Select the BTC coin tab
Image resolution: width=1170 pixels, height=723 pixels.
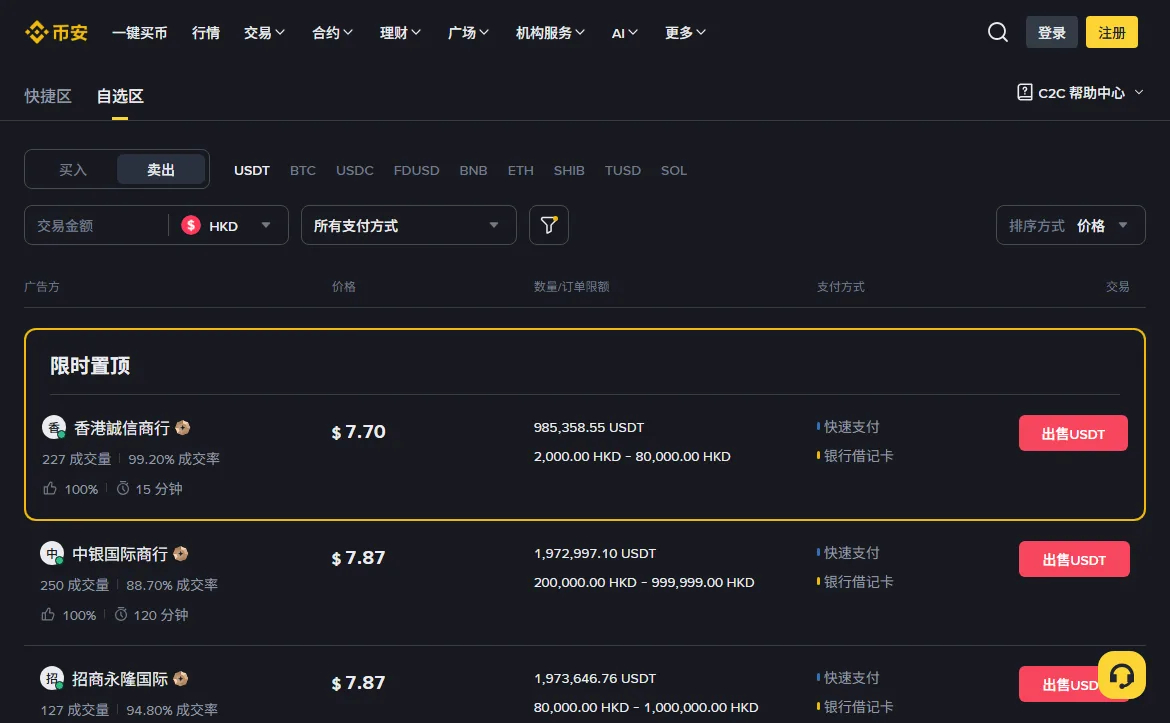302,170
